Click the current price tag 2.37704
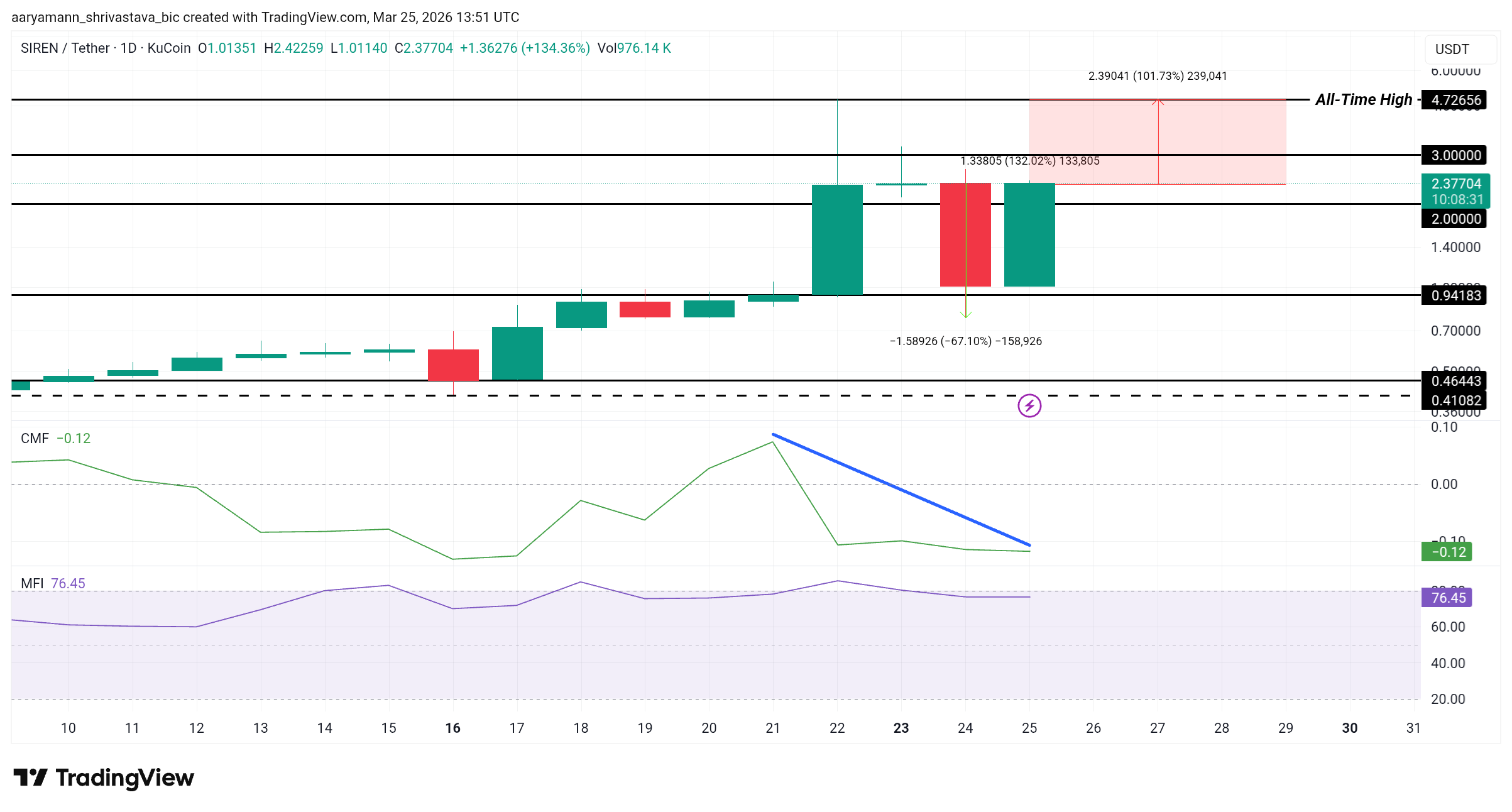Image resolution: width=1512 pixels, height=812 pixels. [x=1454, y=184]
